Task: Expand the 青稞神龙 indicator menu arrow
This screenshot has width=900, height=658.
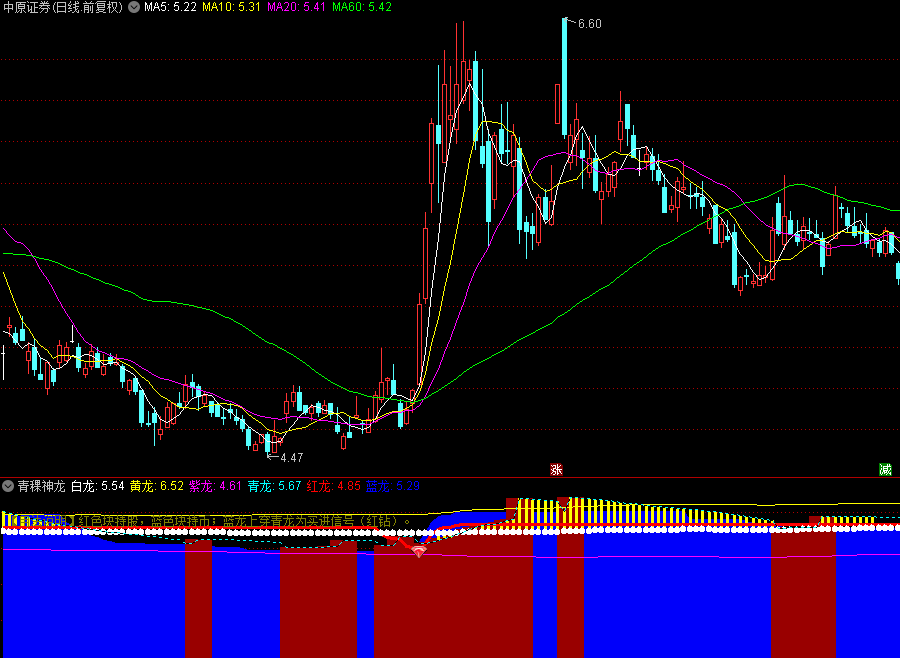Action: [x=8, y=486]
